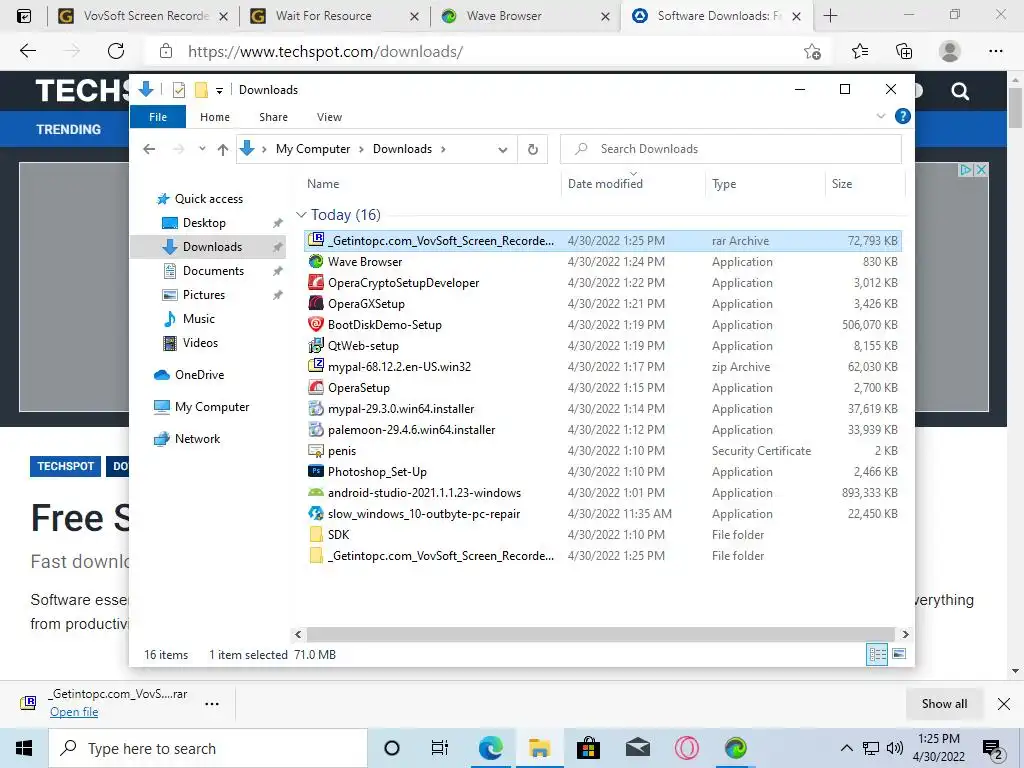
Task: Open more options for downloaded rar
Action: (212, 703)
